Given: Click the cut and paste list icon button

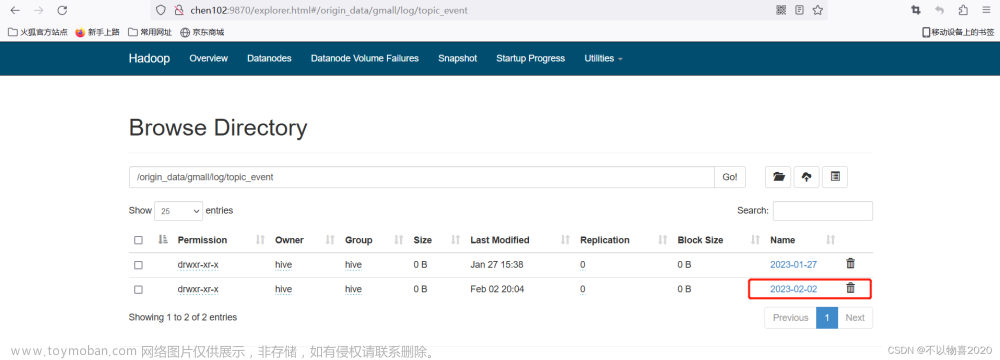Looking at the screenshot, I should [835, 177].
